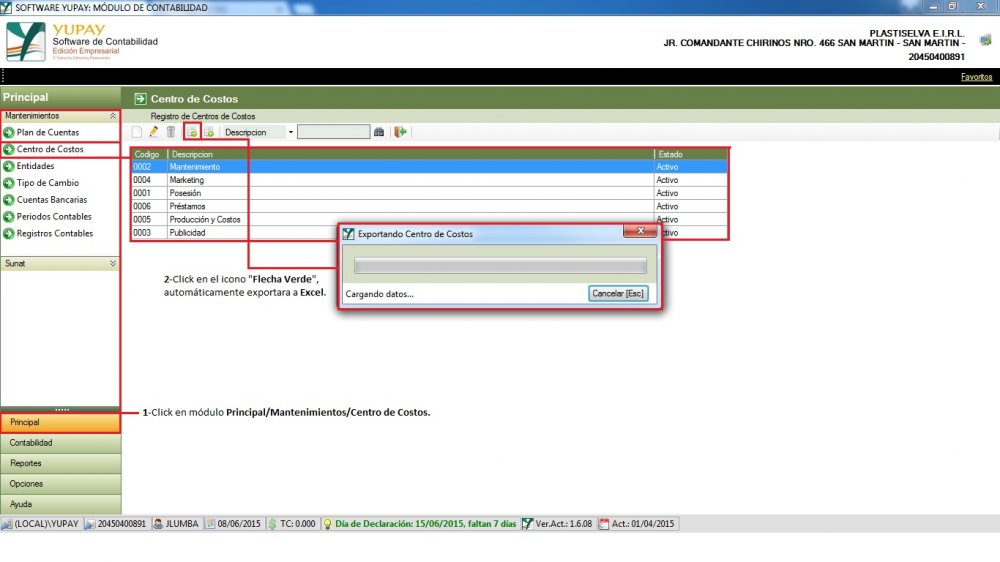The height and width of the screenshot is (562, 1000).
Task: Click the Favoritos link
Action: (976, 77)
